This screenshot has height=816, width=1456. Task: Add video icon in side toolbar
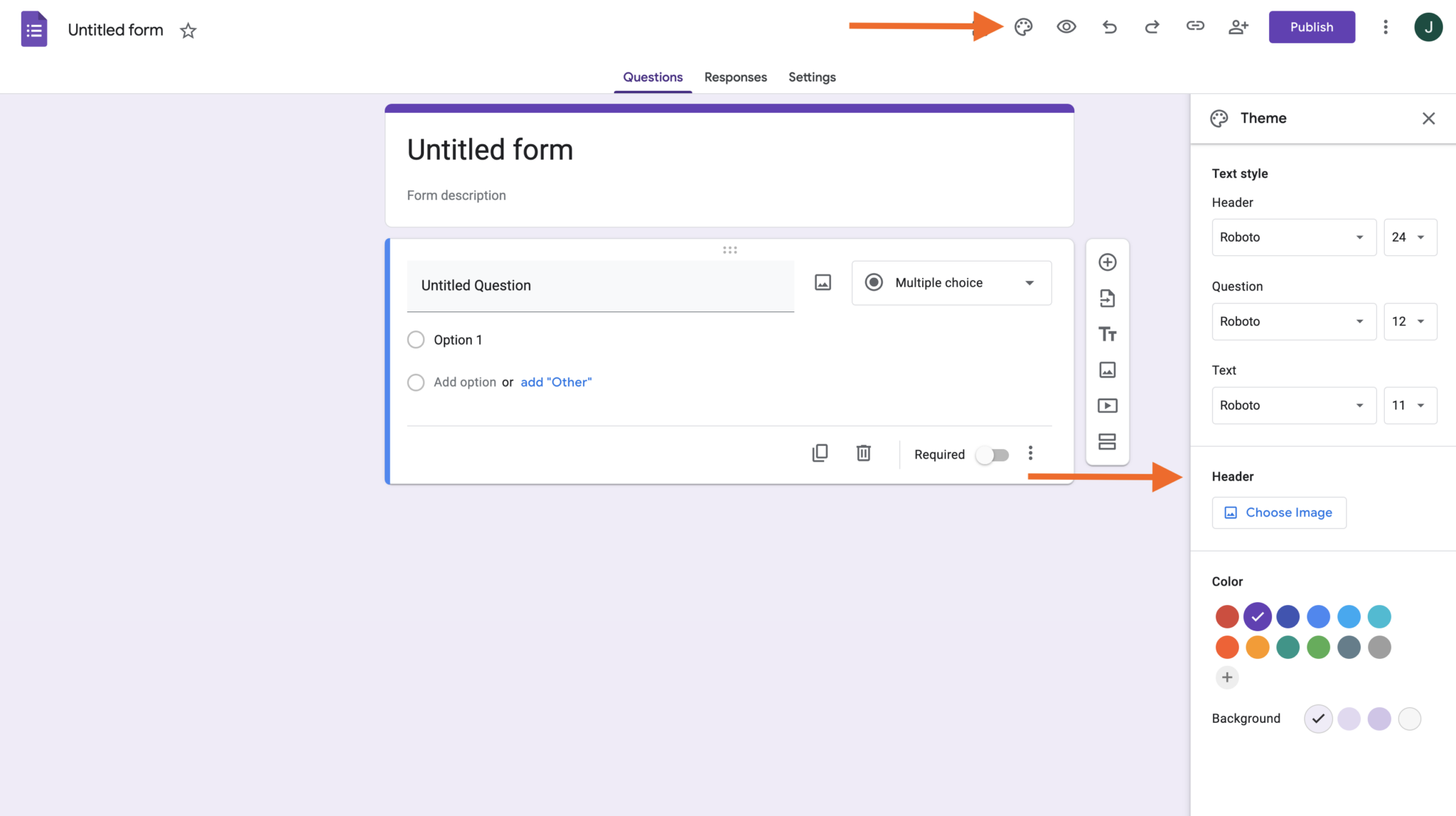(x=1107, y=406)
